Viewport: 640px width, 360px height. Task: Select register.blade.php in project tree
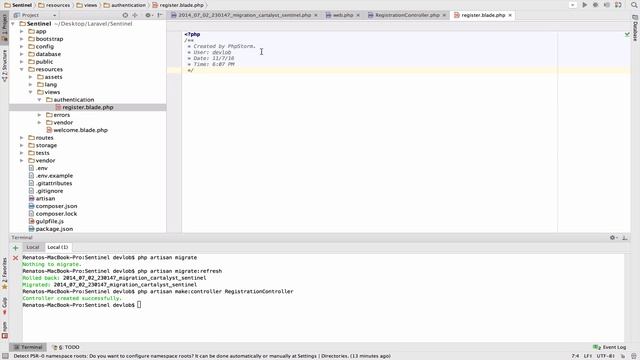pos(88,107)
